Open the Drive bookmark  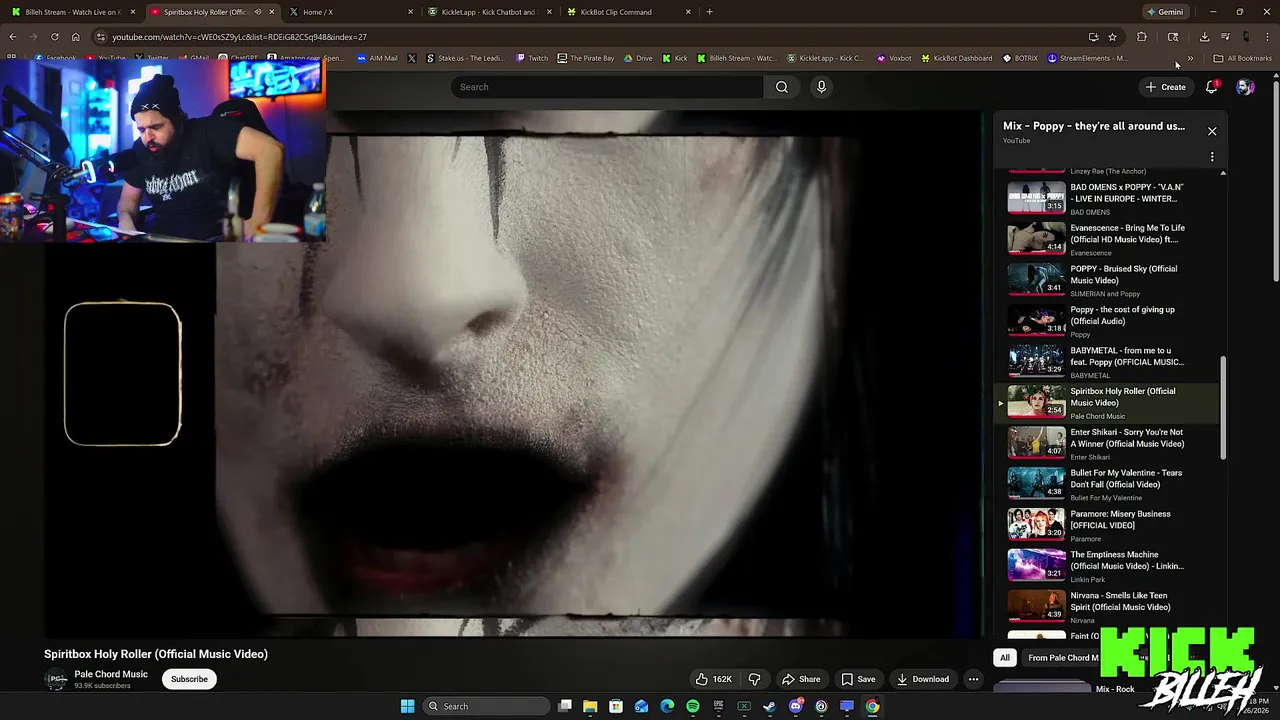pos(638,58)
